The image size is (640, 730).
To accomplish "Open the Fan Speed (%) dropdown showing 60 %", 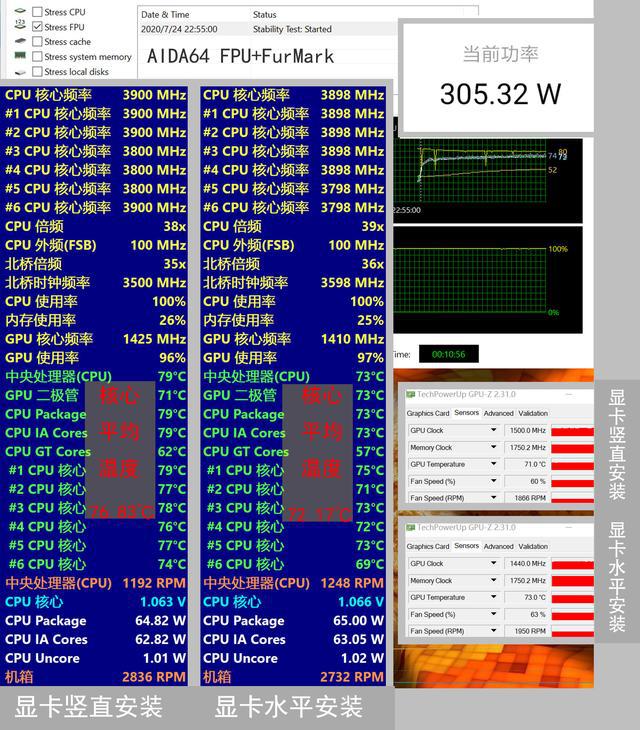I will pyautogui.click(x=493, y=481).
